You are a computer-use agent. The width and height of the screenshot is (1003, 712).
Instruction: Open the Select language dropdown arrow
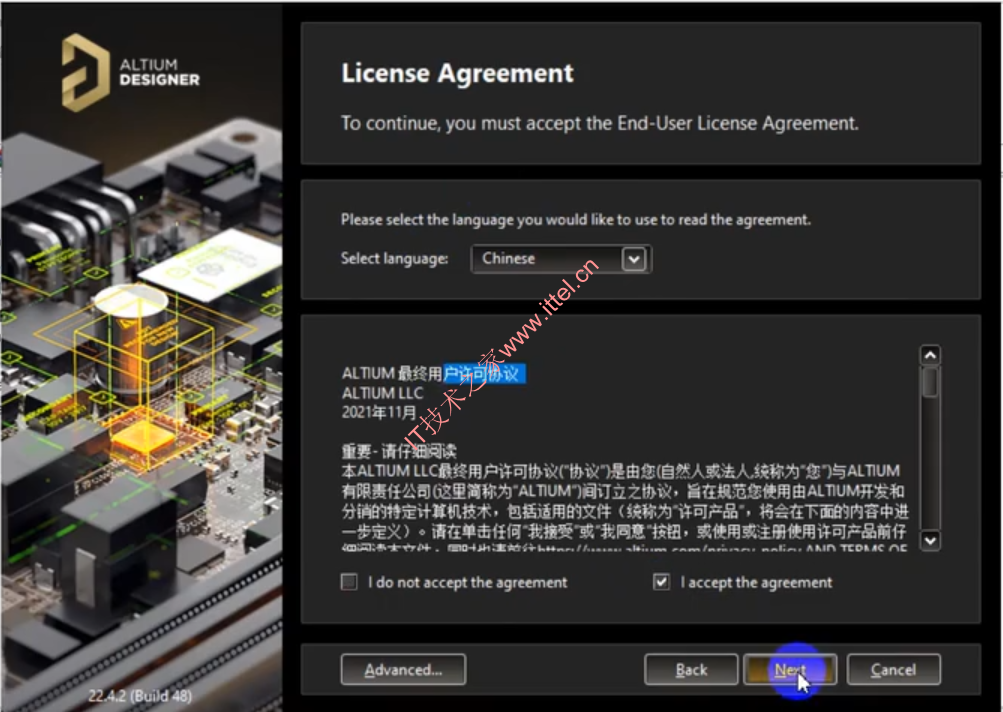coord(634,259)
